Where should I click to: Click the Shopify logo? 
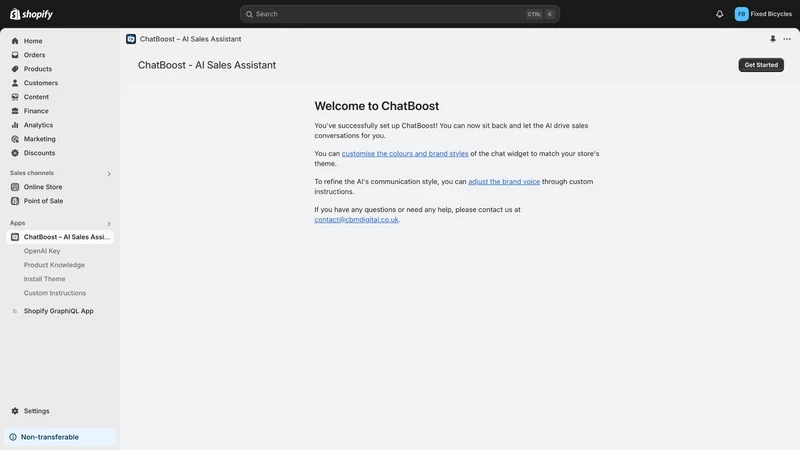(x=32, y=14)
